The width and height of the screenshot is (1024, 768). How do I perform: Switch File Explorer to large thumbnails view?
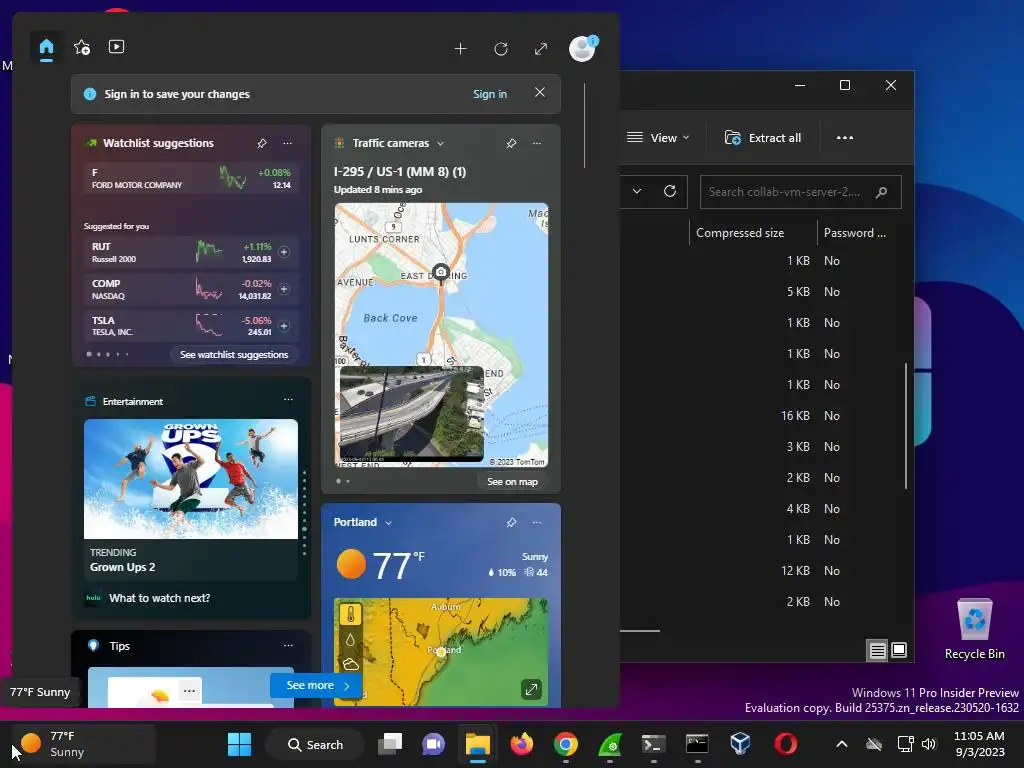[899, 650]
